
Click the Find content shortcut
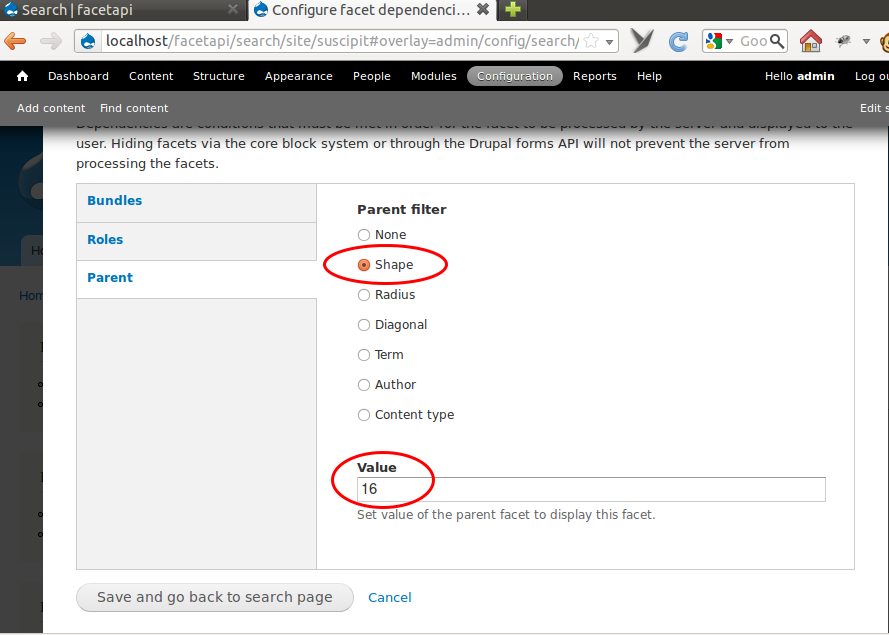pos(134,108)
